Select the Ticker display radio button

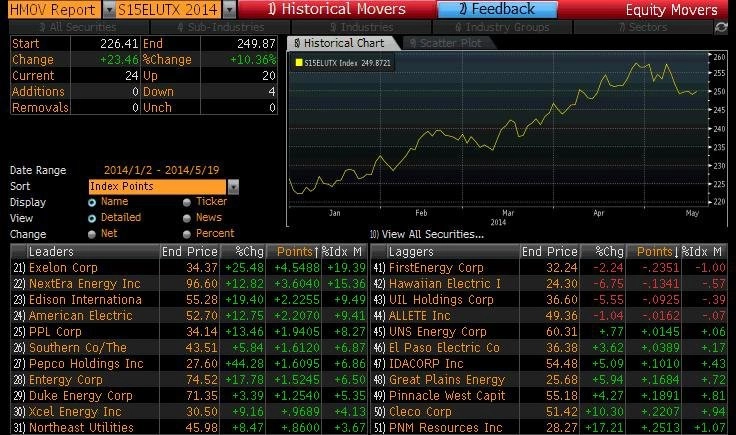coord(187,202)
